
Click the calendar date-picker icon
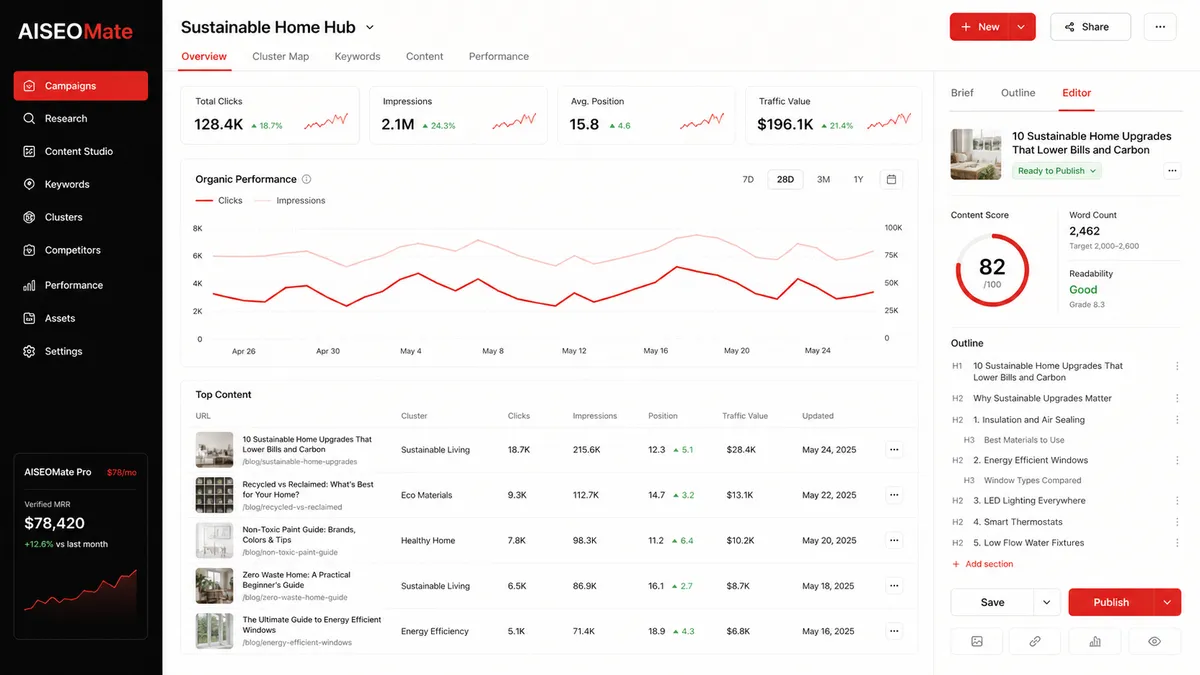pyautogui.click(x=891, y=180)
